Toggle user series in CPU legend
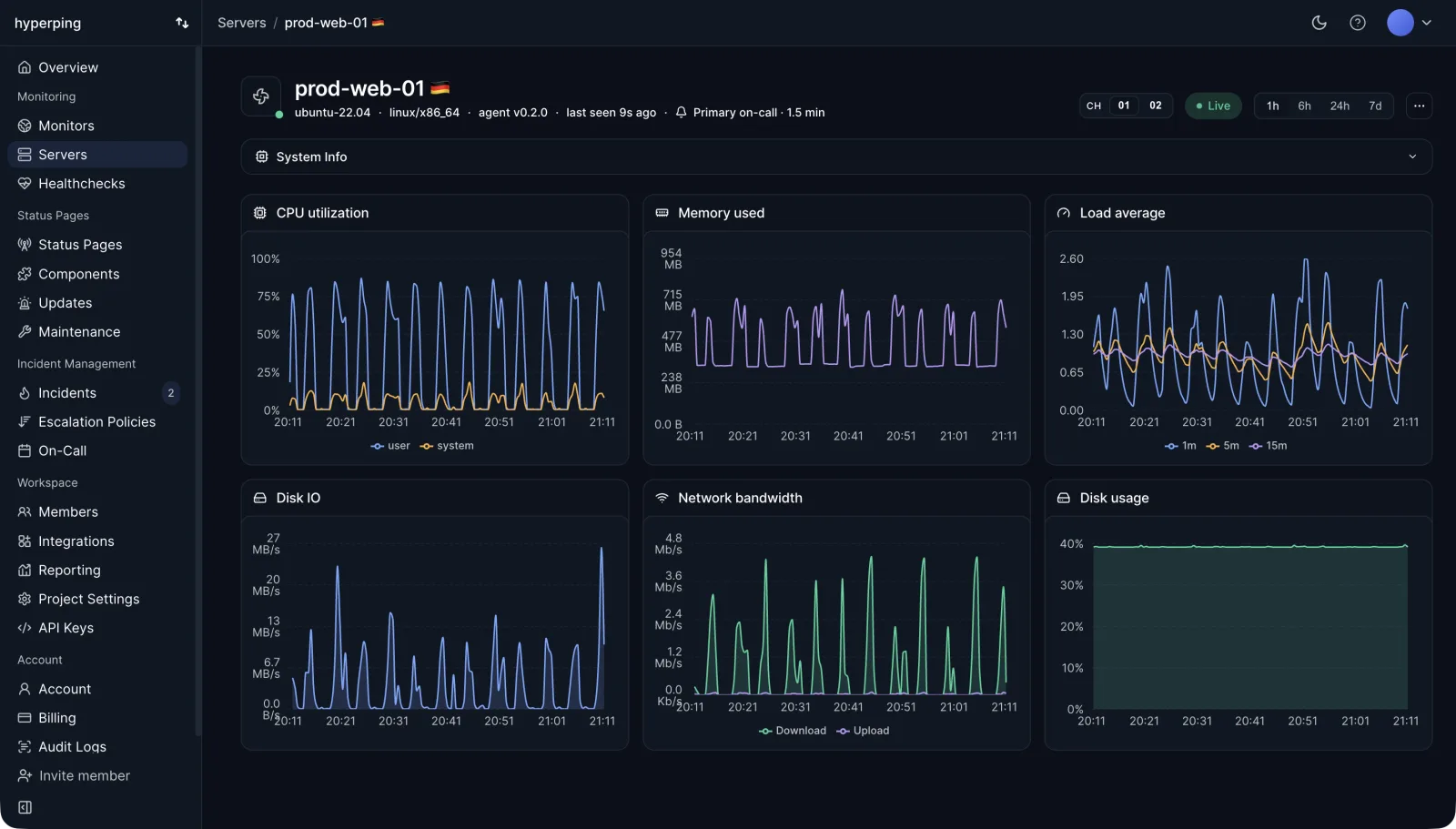Viewport: 1456px width, 829px height. point(390,446)
